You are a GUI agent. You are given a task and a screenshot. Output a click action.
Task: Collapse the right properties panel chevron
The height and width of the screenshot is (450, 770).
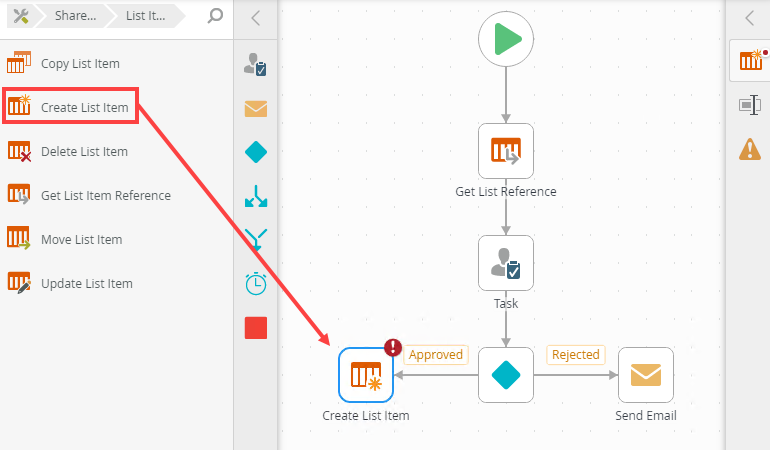point(749,19)
